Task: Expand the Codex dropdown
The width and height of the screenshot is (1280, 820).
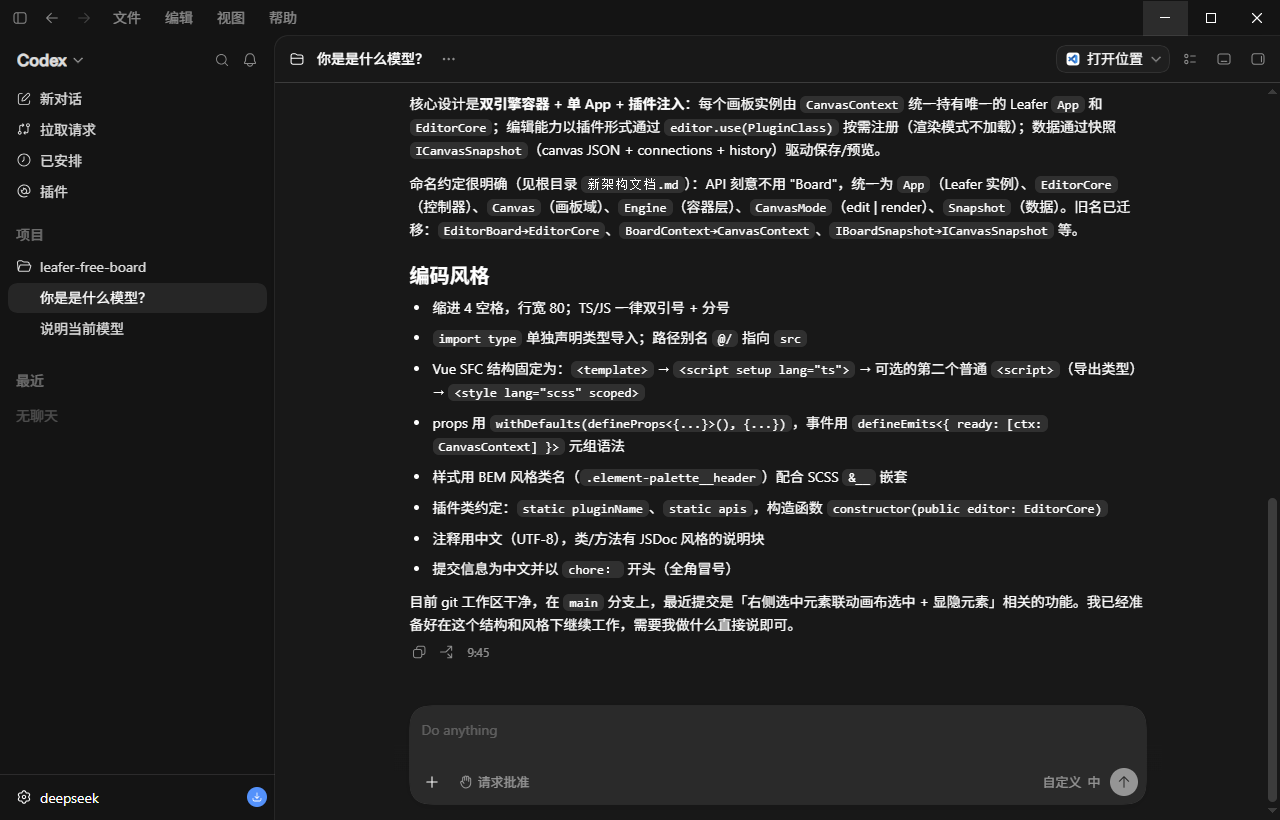Action: [50, 60]
